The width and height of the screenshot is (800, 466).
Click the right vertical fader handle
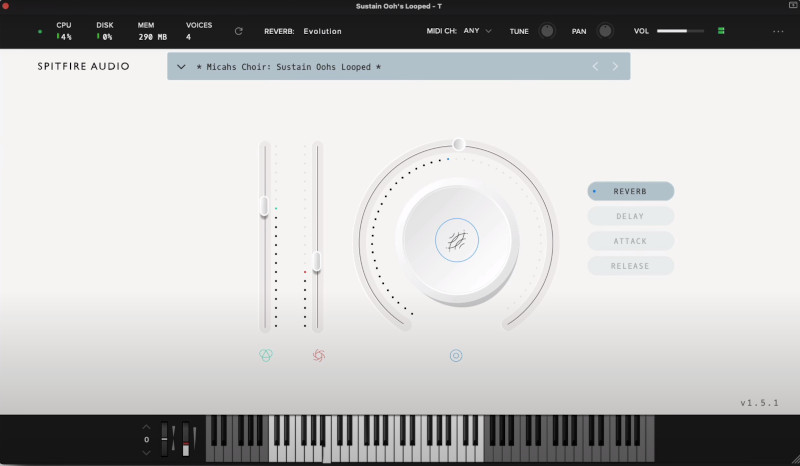[x=317, y=261]
